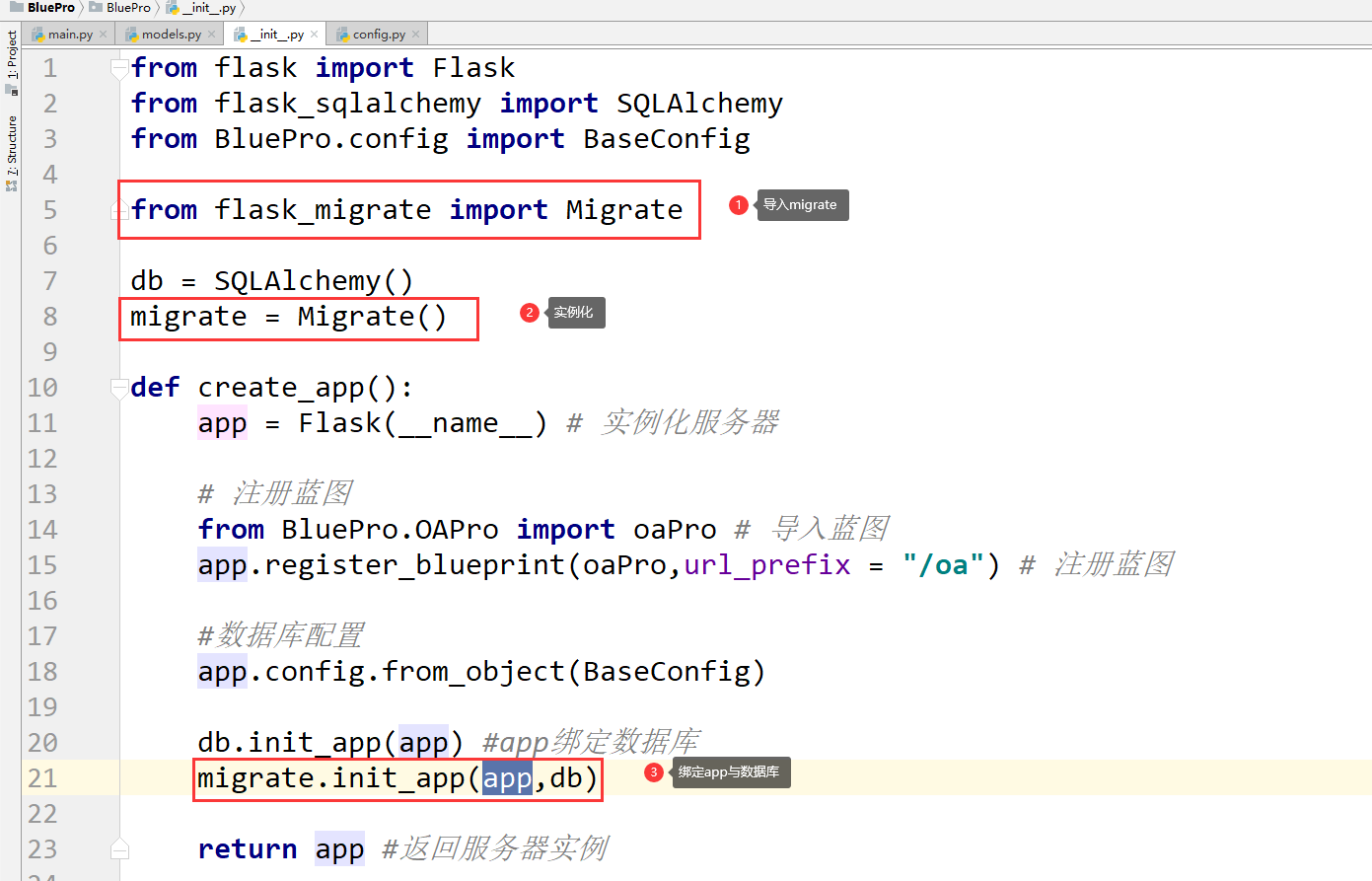Click SQLAlchemy on the line 2 import
Screen dimensions: 1372x881
(699, 104)
